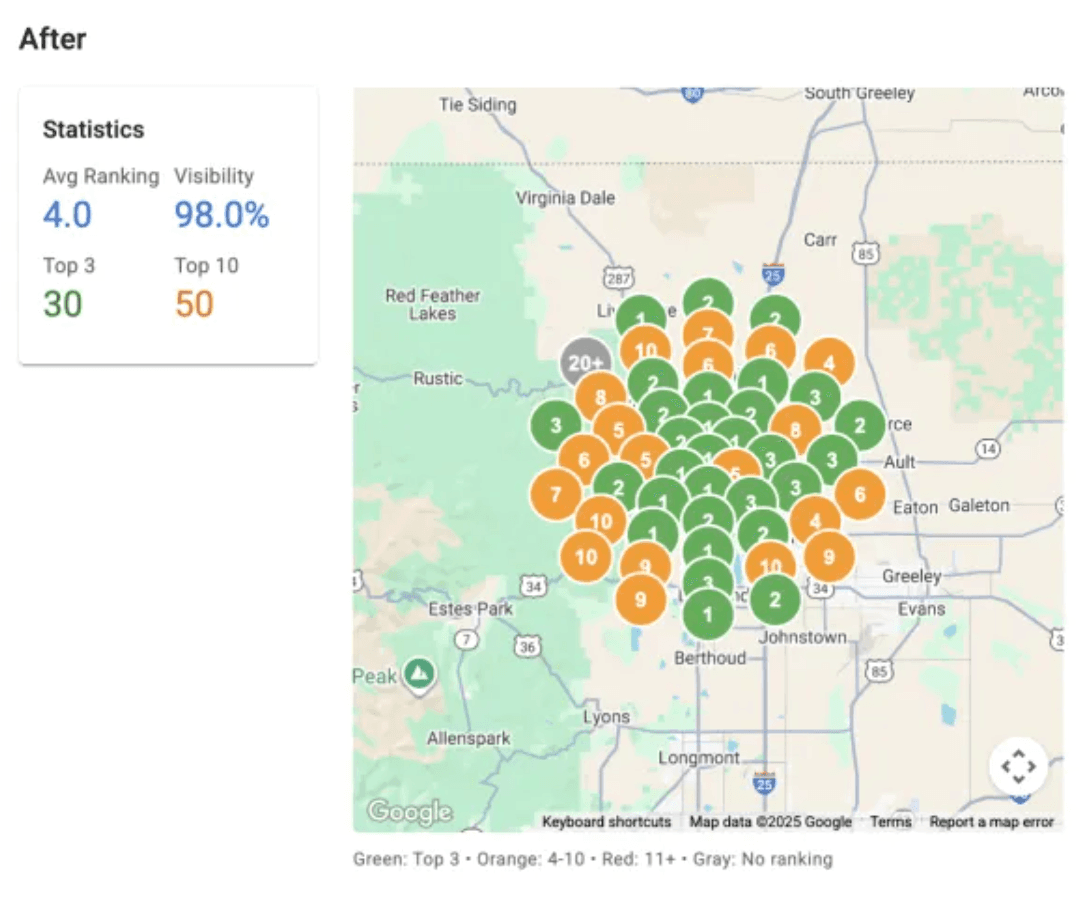Click the gray 20+ no-ranking marker

coord(585,363)
